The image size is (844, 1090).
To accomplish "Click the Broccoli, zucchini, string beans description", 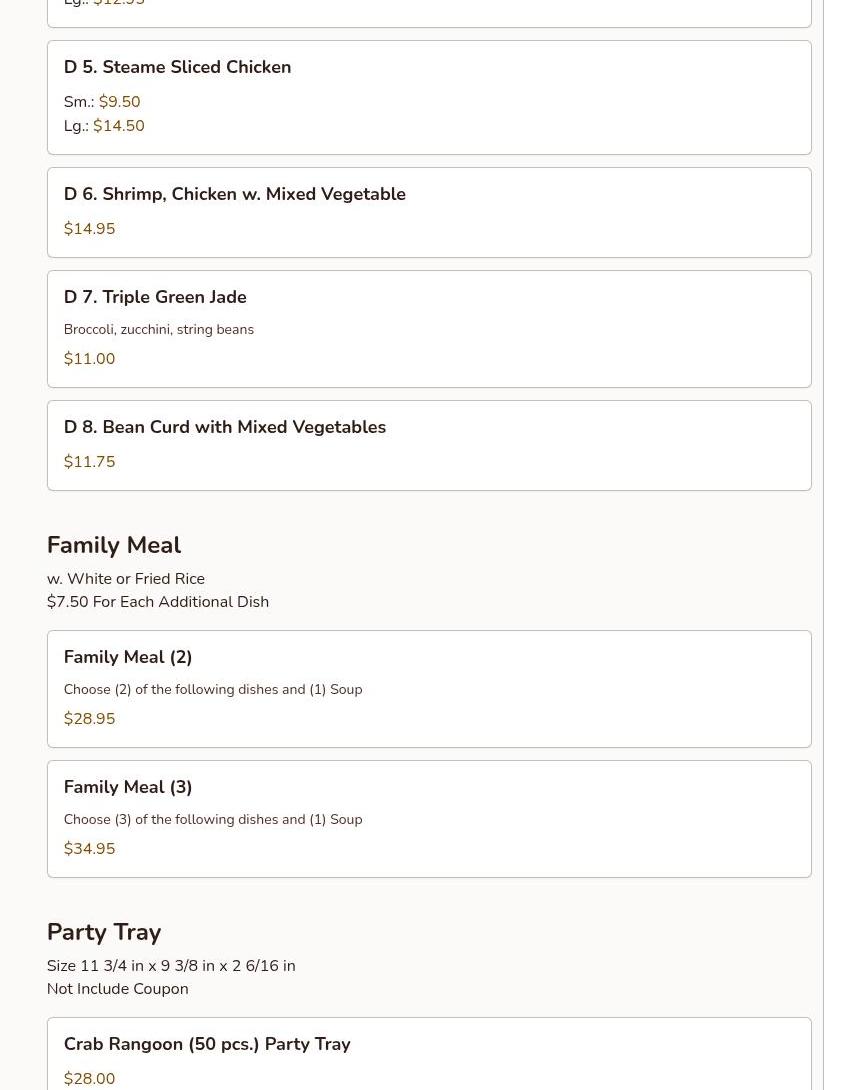I will pyautogui.click(x=158, y=329).
